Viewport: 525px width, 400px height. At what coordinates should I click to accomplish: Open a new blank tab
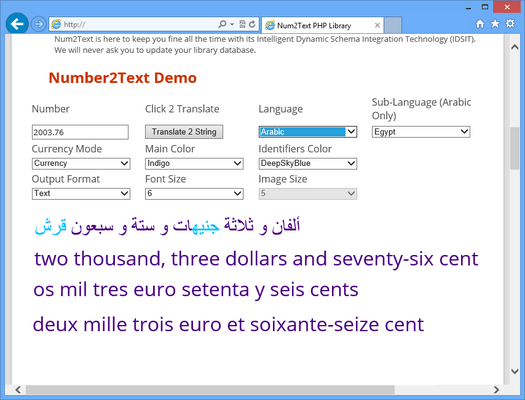[393, 25]
